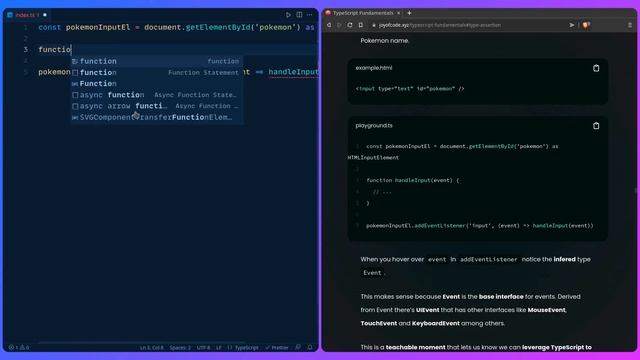Select 'function' Function Statement snippet suggestion
The width and height of the screenshot is (640, 360).
[x=157, y=73]
